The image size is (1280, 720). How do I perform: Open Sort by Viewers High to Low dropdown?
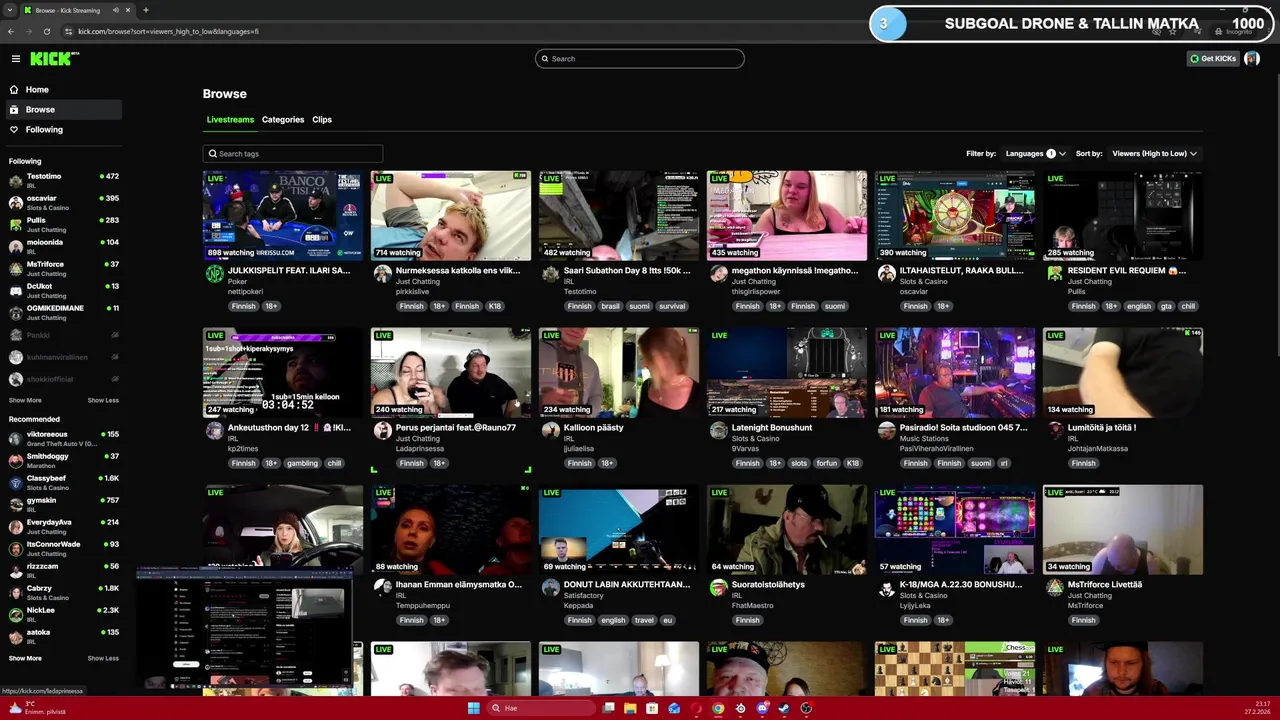[1154, 154]
